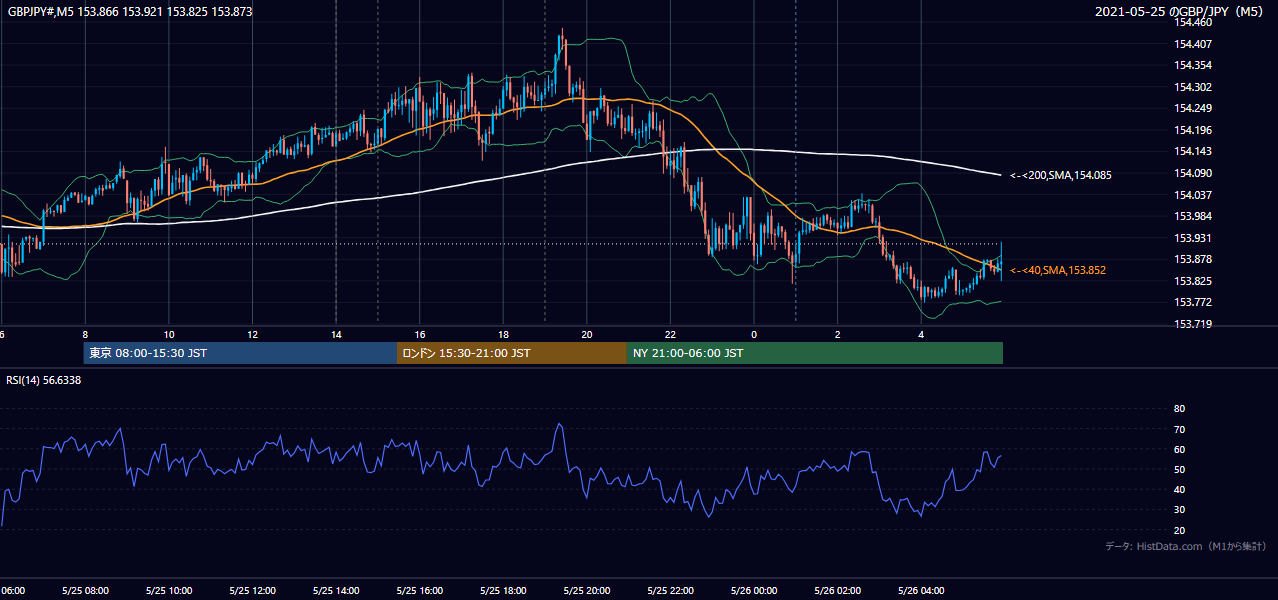
Task: Click the 200 SMA 154.085 label
Action: 1060,175
